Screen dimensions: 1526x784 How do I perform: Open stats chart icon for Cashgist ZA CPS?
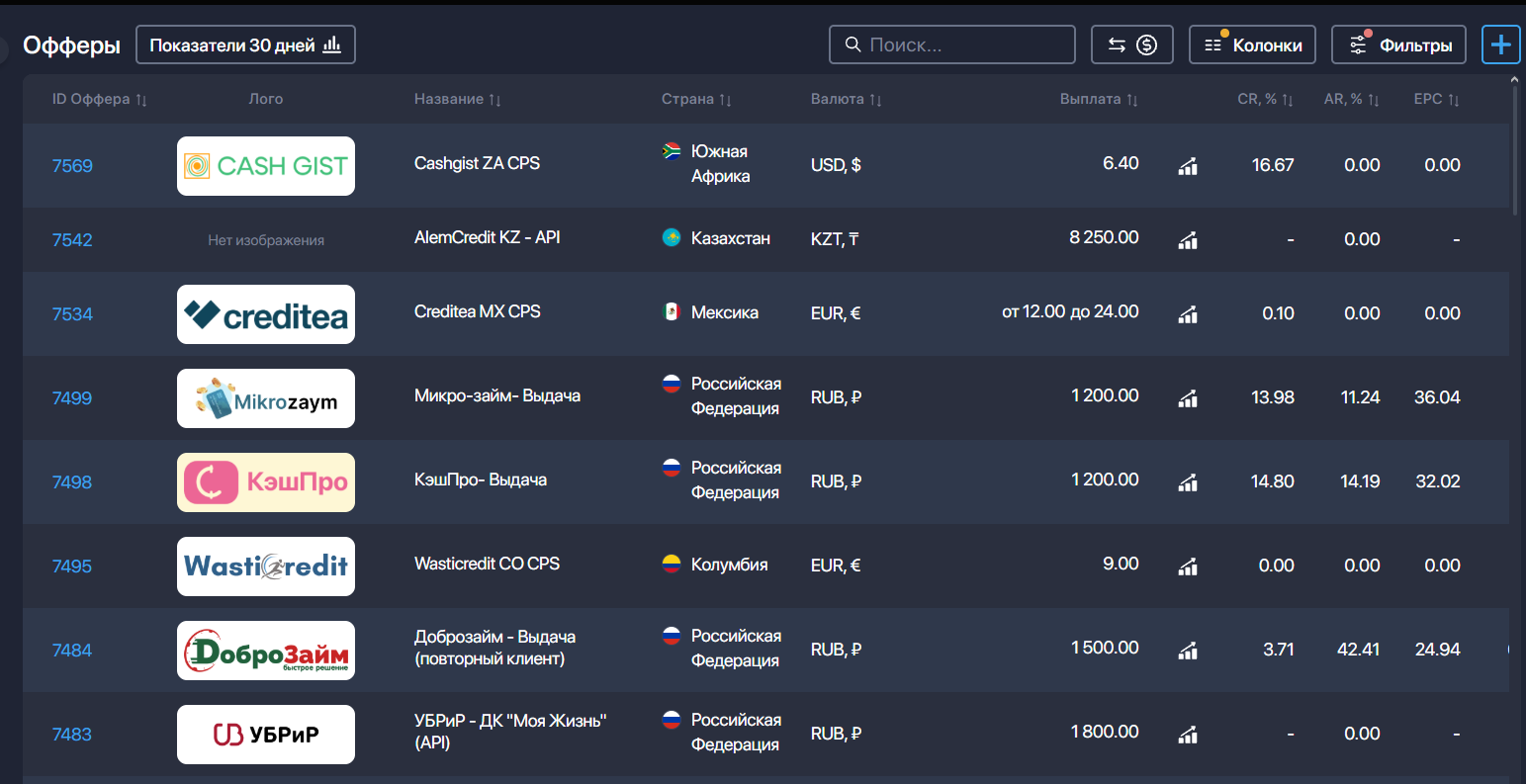(x=1188, y=166)
